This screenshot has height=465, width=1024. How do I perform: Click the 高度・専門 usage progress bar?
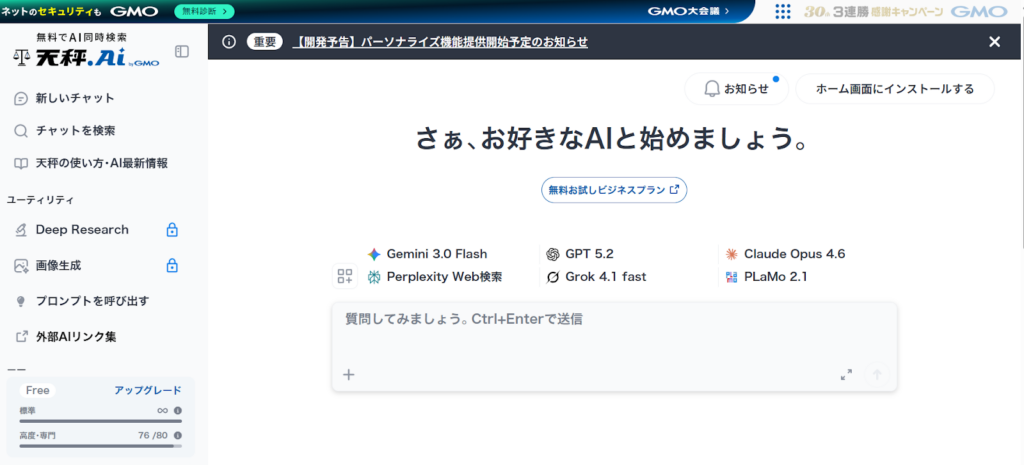(101, 446)
